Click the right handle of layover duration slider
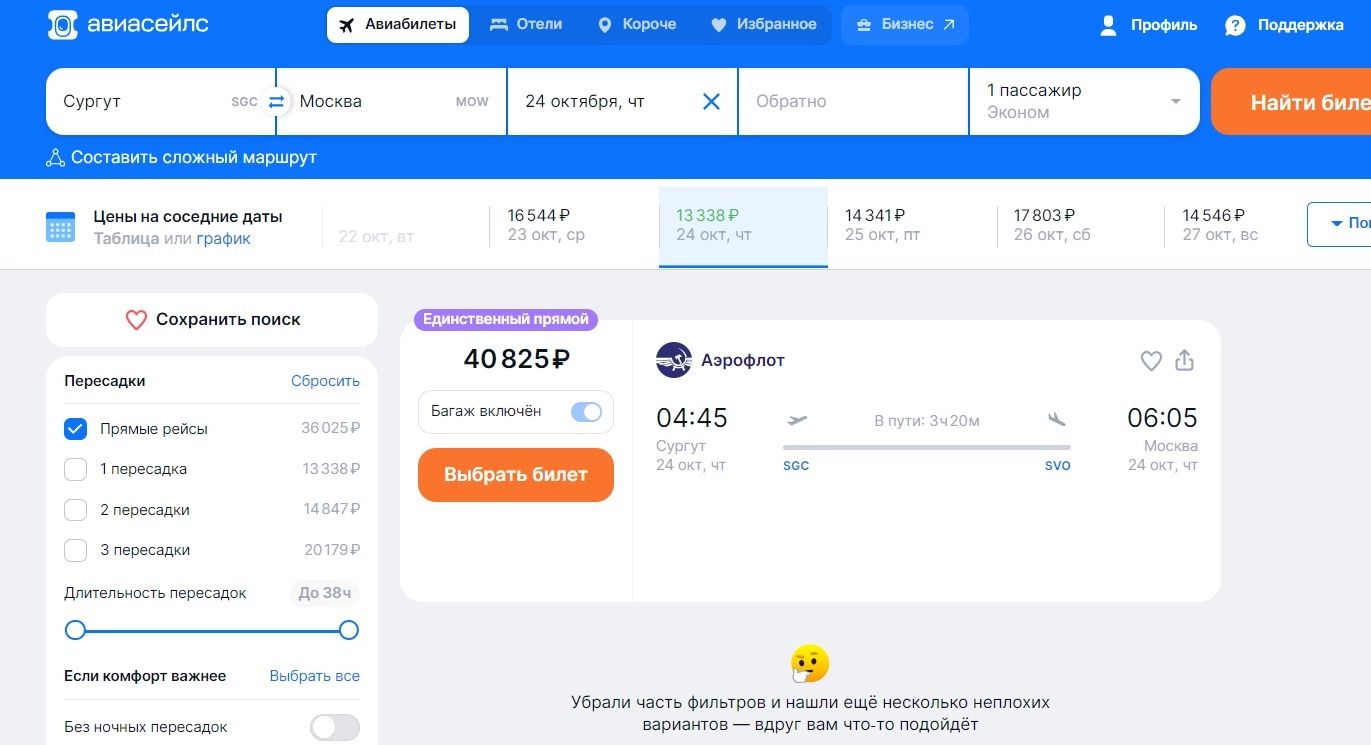Viewport: 1371px width, 745px height. click(348, 630)
